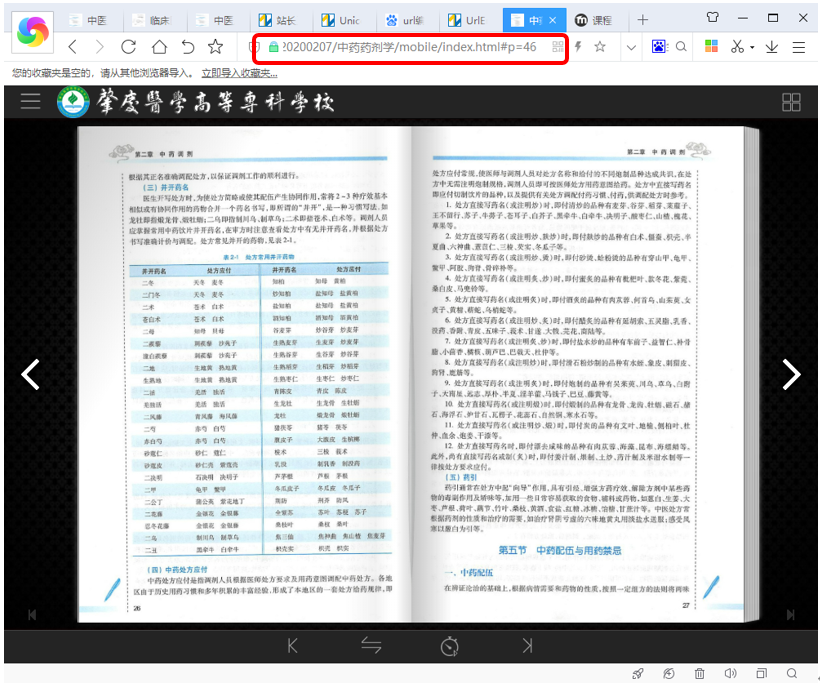Click the swap arrows icon in bottom toolbar

(x=371, y=646)
